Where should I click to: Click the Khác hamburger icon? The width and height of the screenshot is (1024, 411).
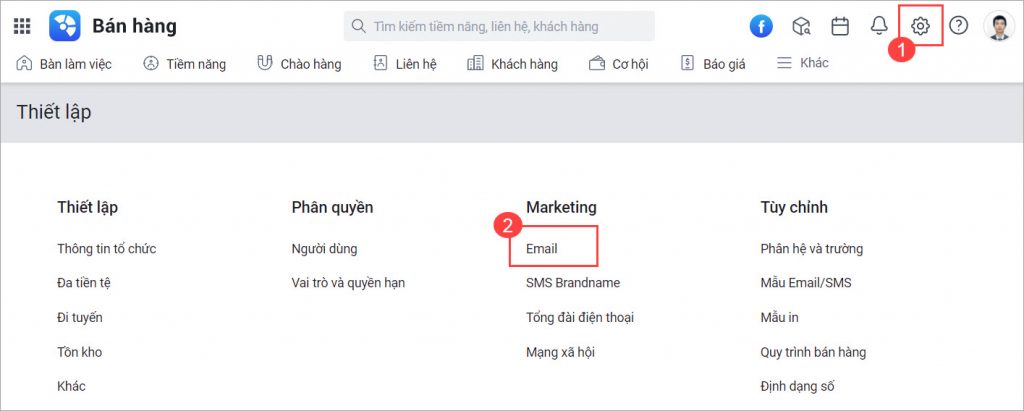click(784, 63)
